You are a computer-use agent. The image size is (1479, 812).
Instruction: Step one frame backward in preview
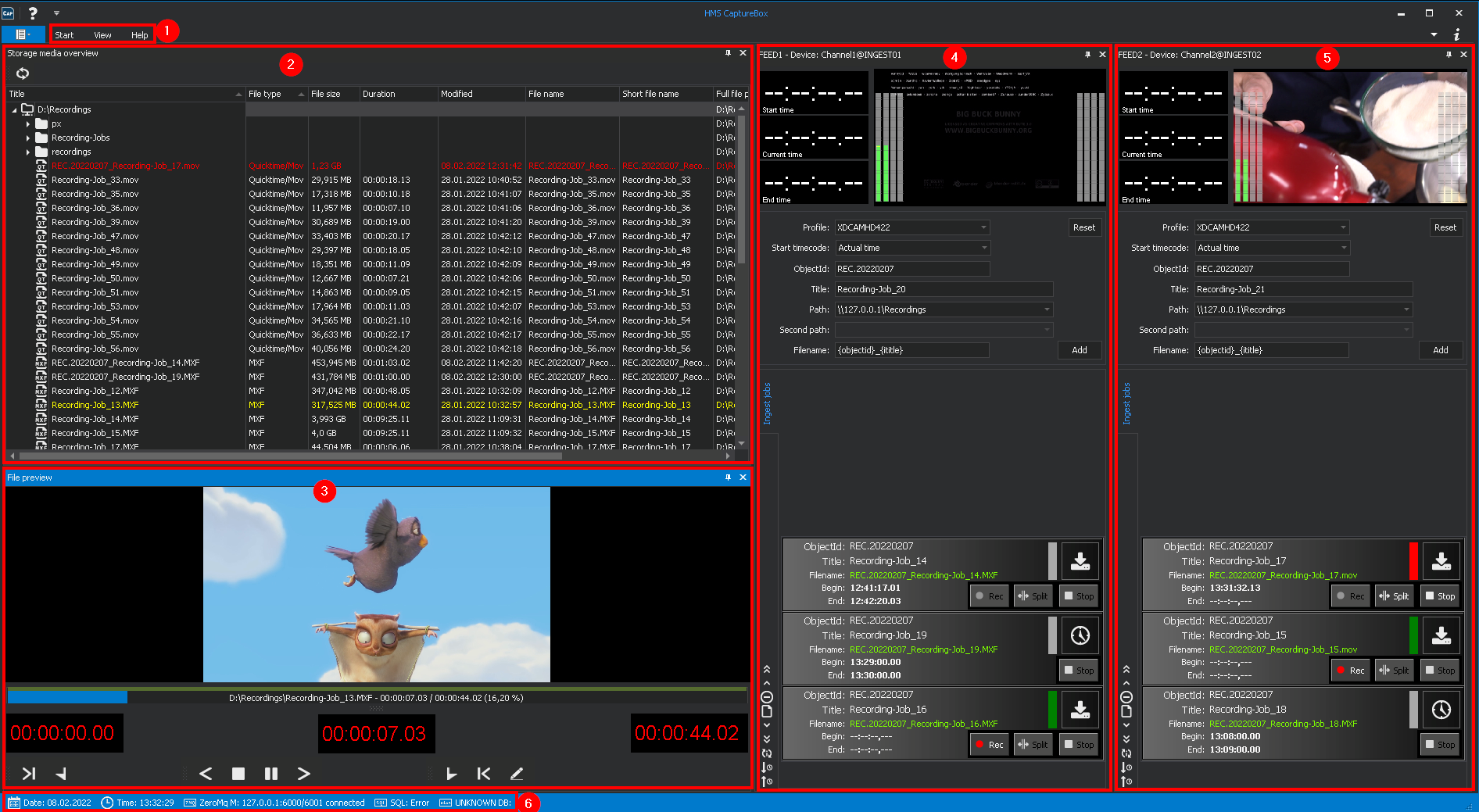point(206,774)
